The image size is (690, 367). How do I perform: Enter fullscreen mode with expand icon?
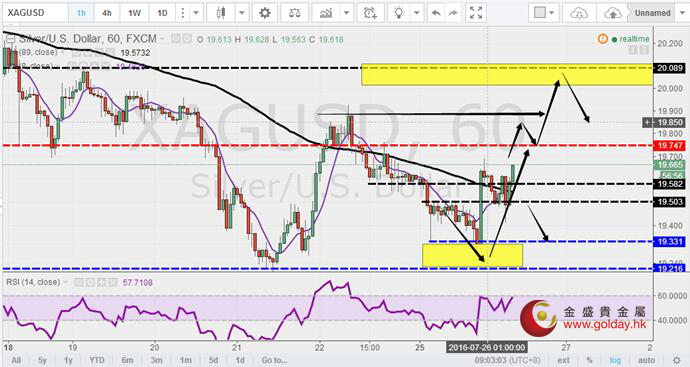coord(476,13)
